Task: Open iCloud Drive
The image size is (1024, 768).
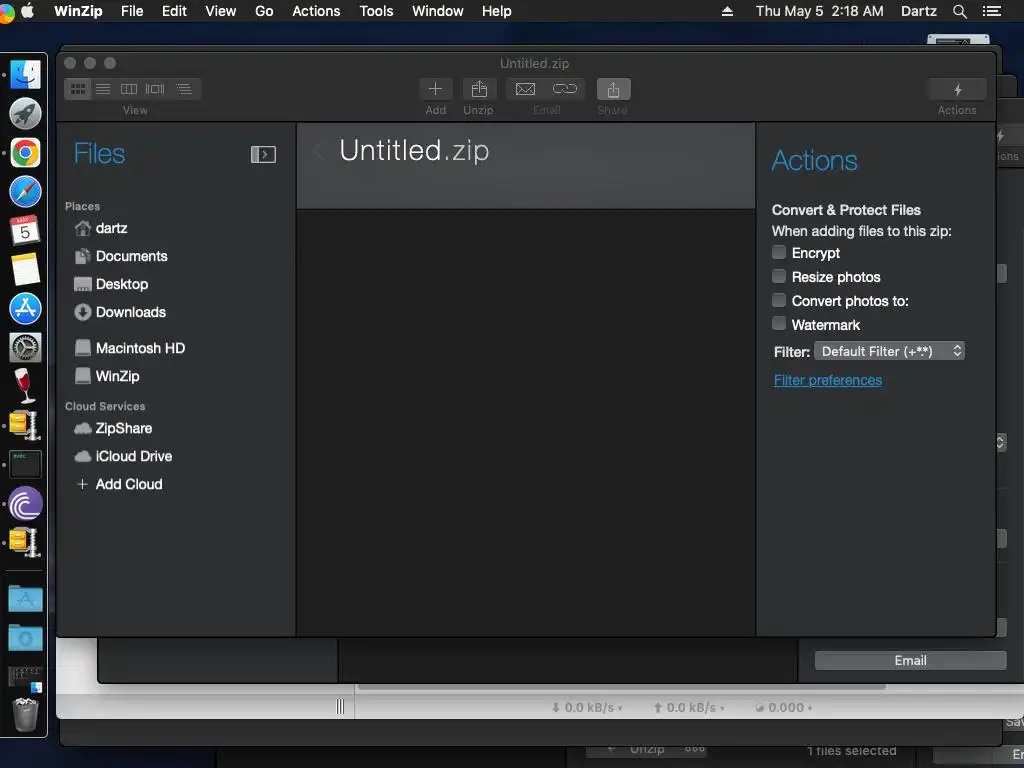Action: coord(133,456)
